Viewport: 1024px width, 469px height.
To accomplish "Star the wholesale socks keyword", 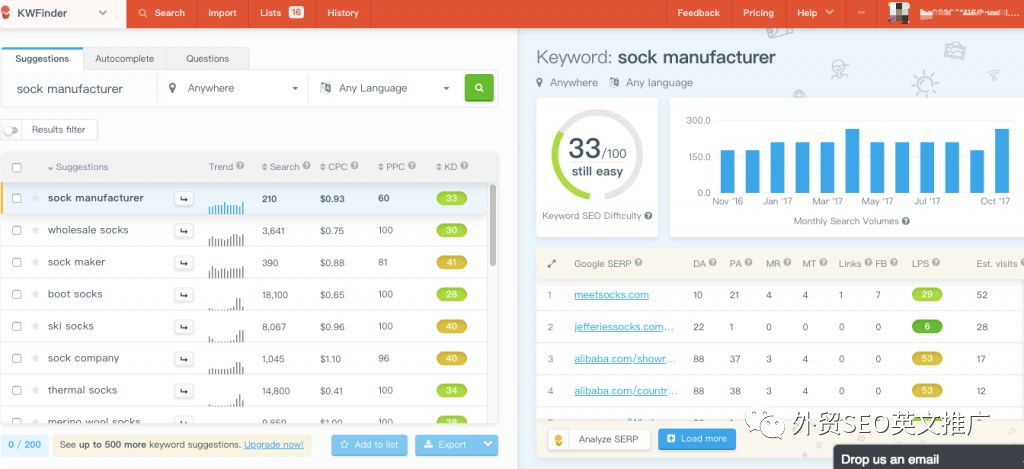I will 35,230.
